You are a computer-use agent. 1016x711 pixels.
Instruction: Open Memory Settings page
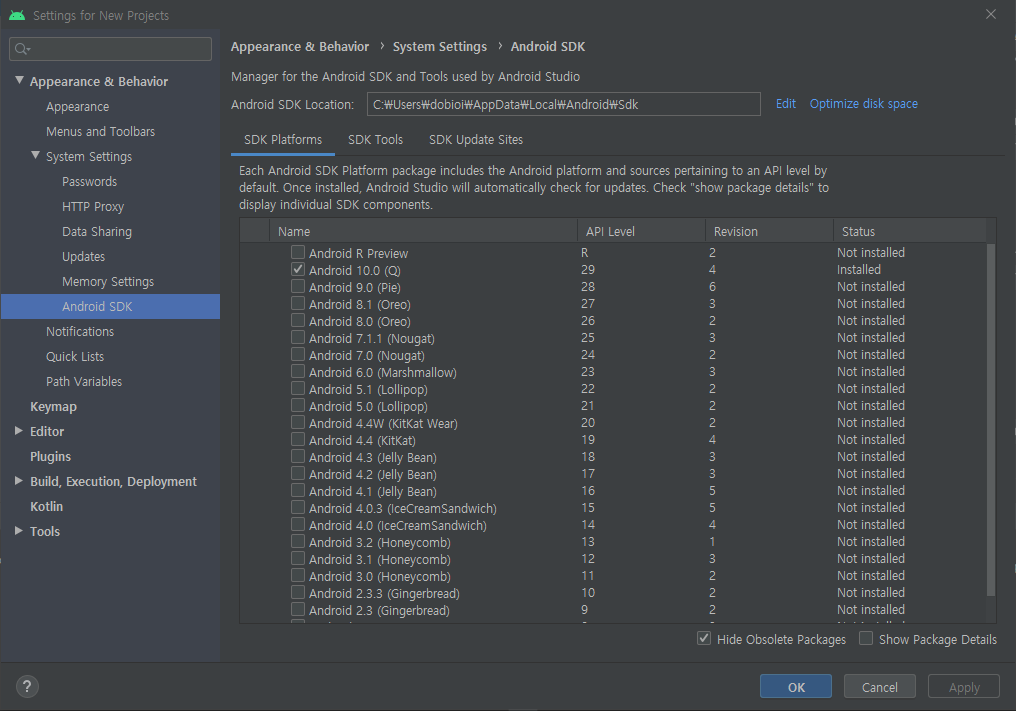(108, 282)
